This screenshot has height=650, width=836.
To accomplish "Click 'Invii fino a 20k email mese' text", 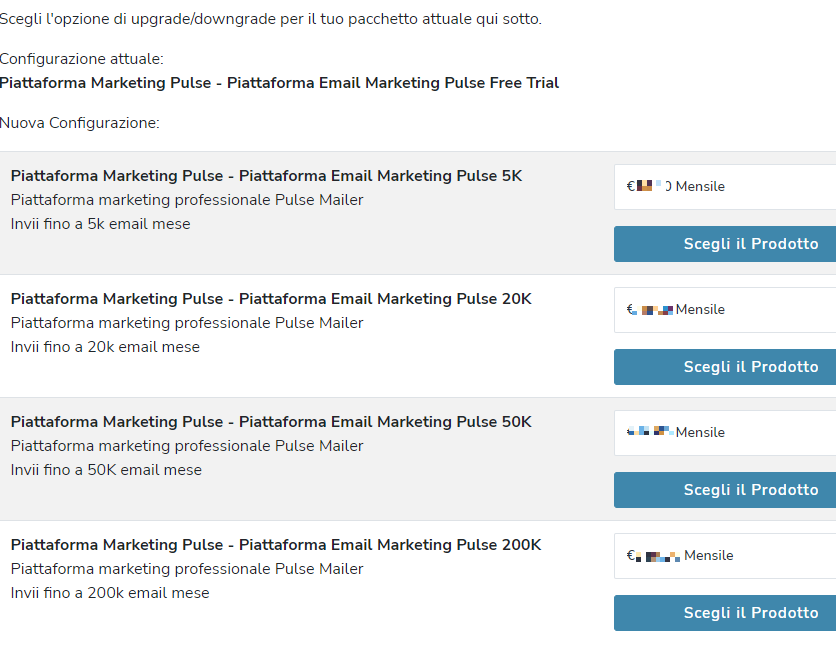I will (x=105, y=347).
